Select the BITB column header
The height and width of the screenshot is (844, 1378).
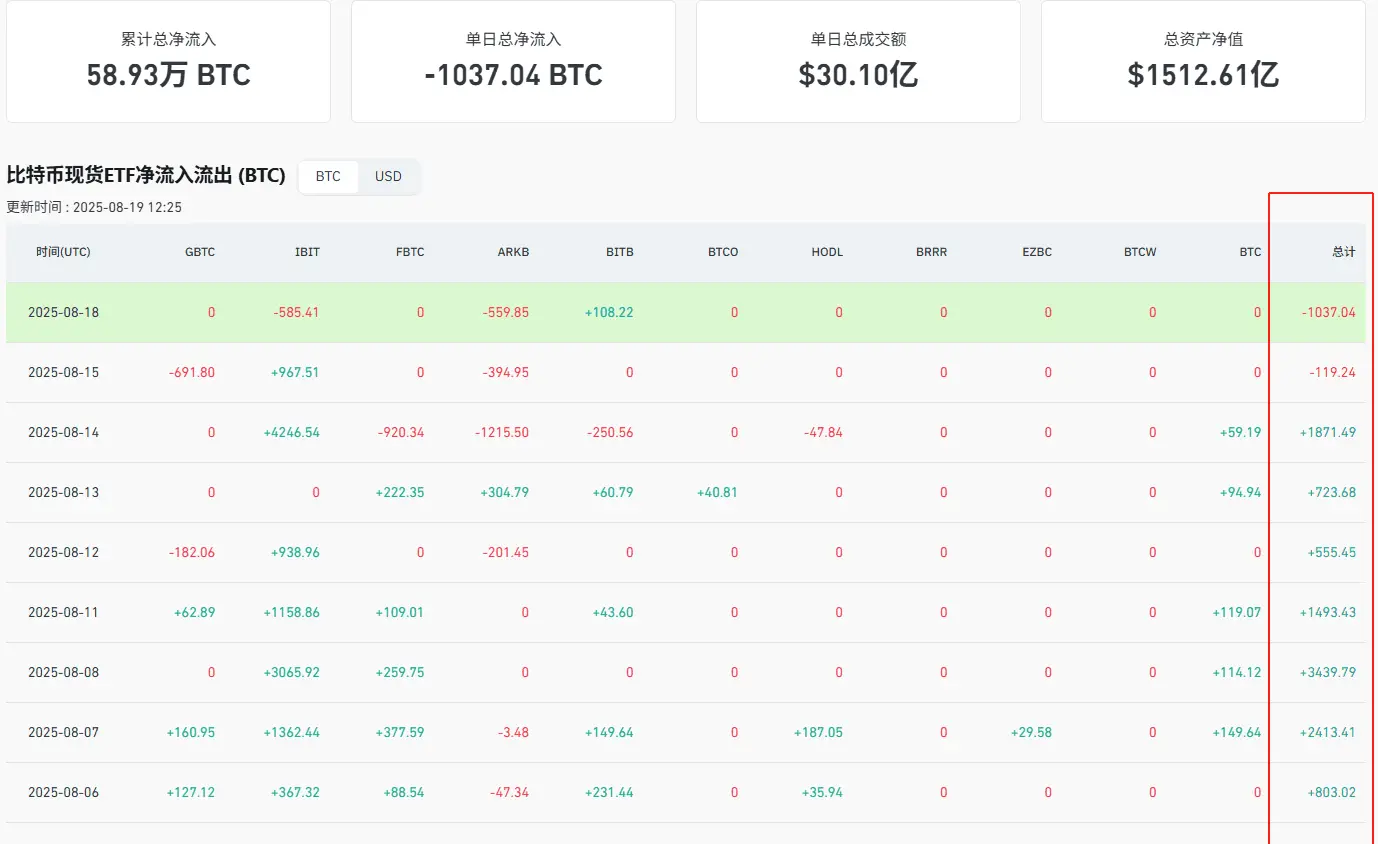click(620, 252)
